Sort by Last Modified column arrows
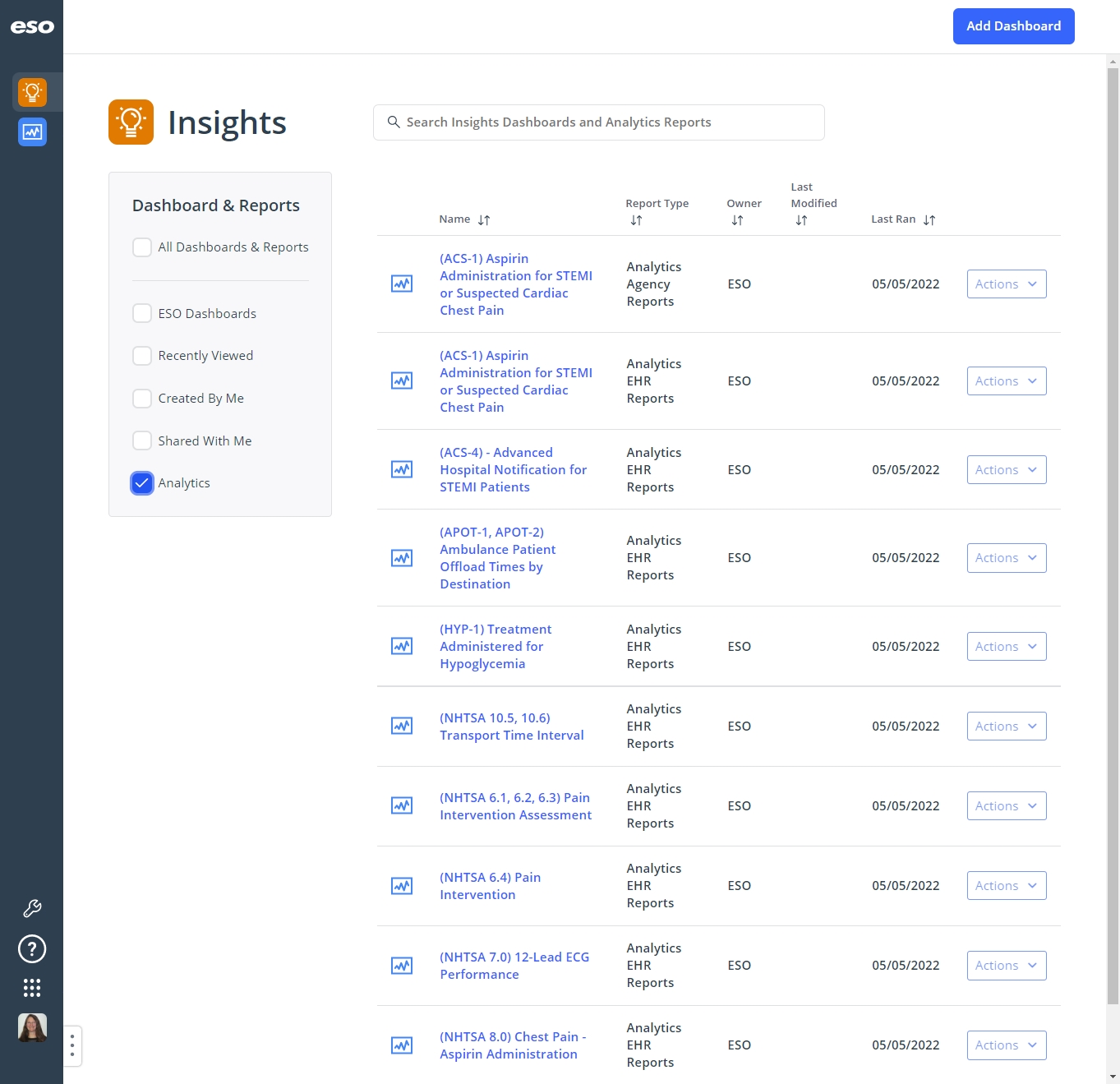This screenshot has width=1120, height=1084. [801, 220]
